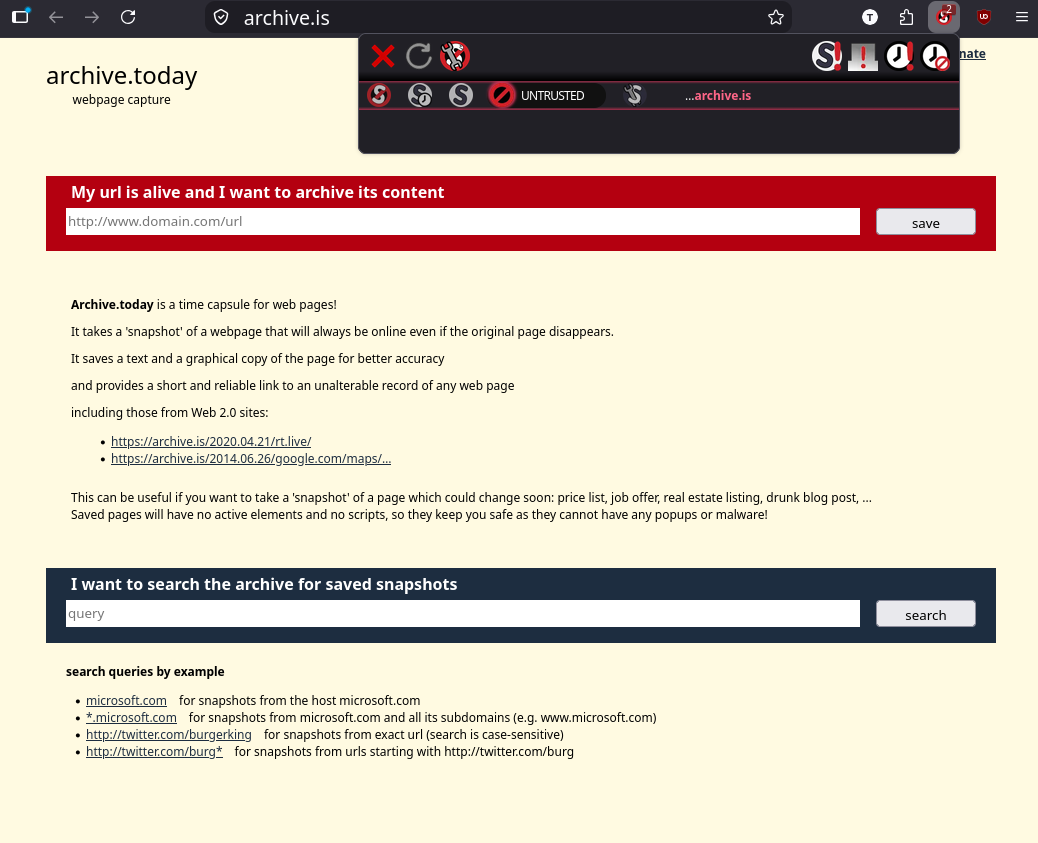Click disable restrictions for this tab icon
This screenshot has width=1038, height=843.
click(863, 57)
